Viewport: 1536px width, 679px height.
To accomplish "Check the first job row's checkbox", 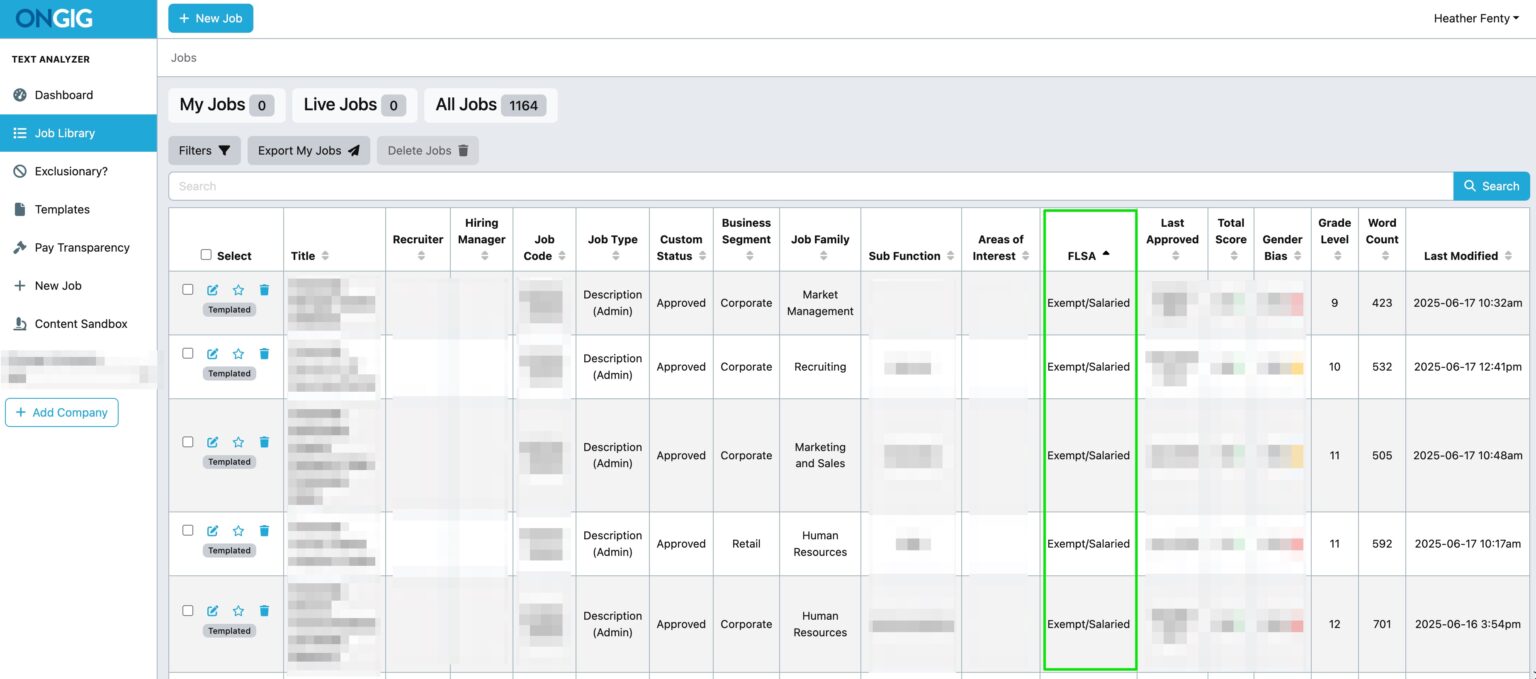I will 188,288.
